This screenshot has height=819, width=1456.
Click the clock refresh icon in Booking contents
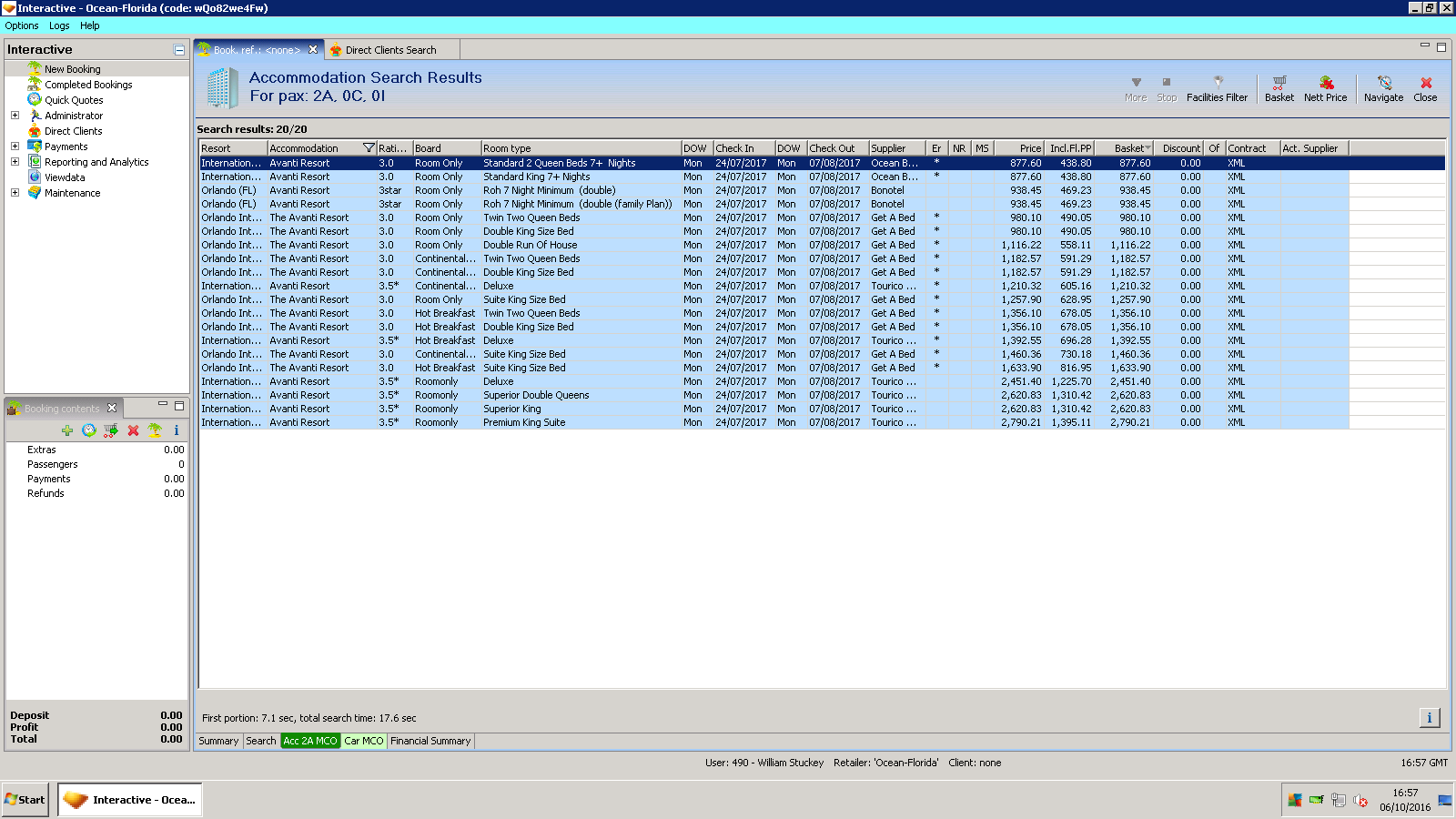(x=89, y=430)
